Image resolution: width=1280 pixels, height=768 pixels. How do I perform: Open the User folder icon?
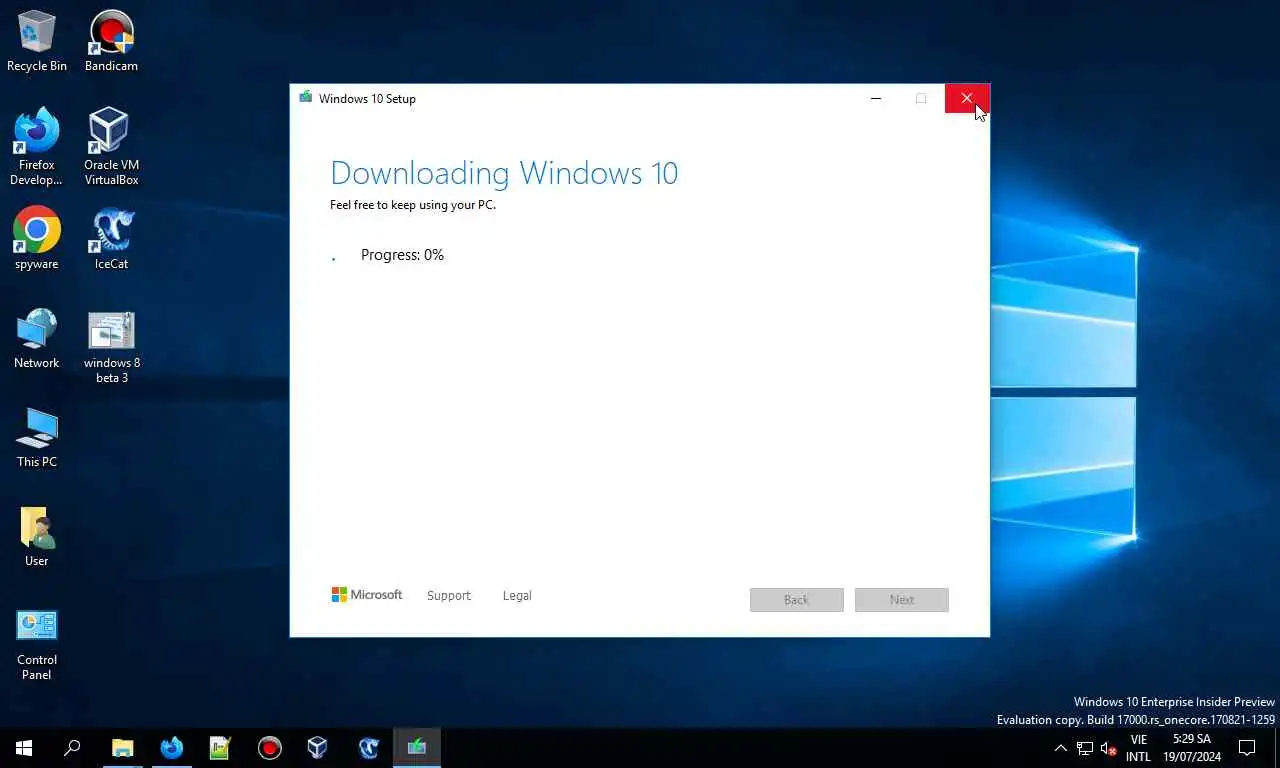coord(37,536)
